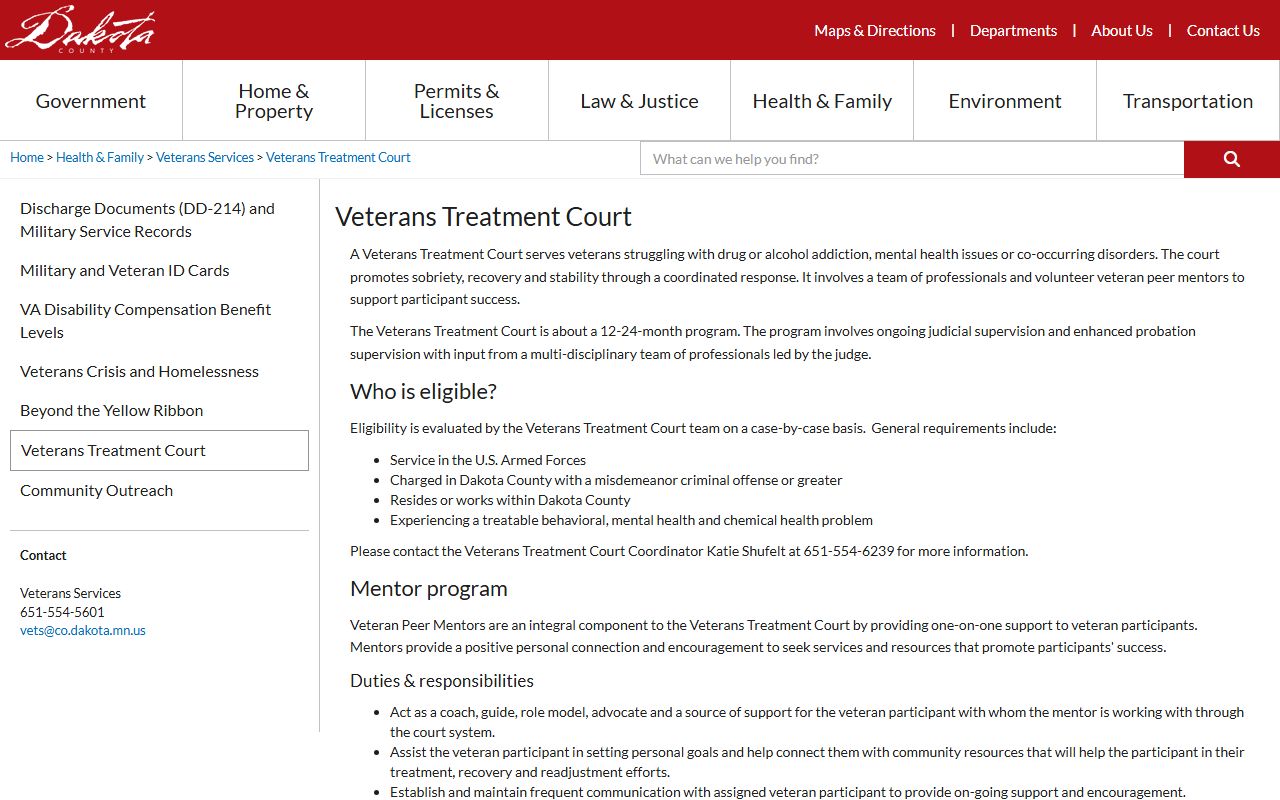This screenshot has height=800, width=1280.
Task: Click sidebar phone number 651-554-5601
Action: tap(62, 612)
